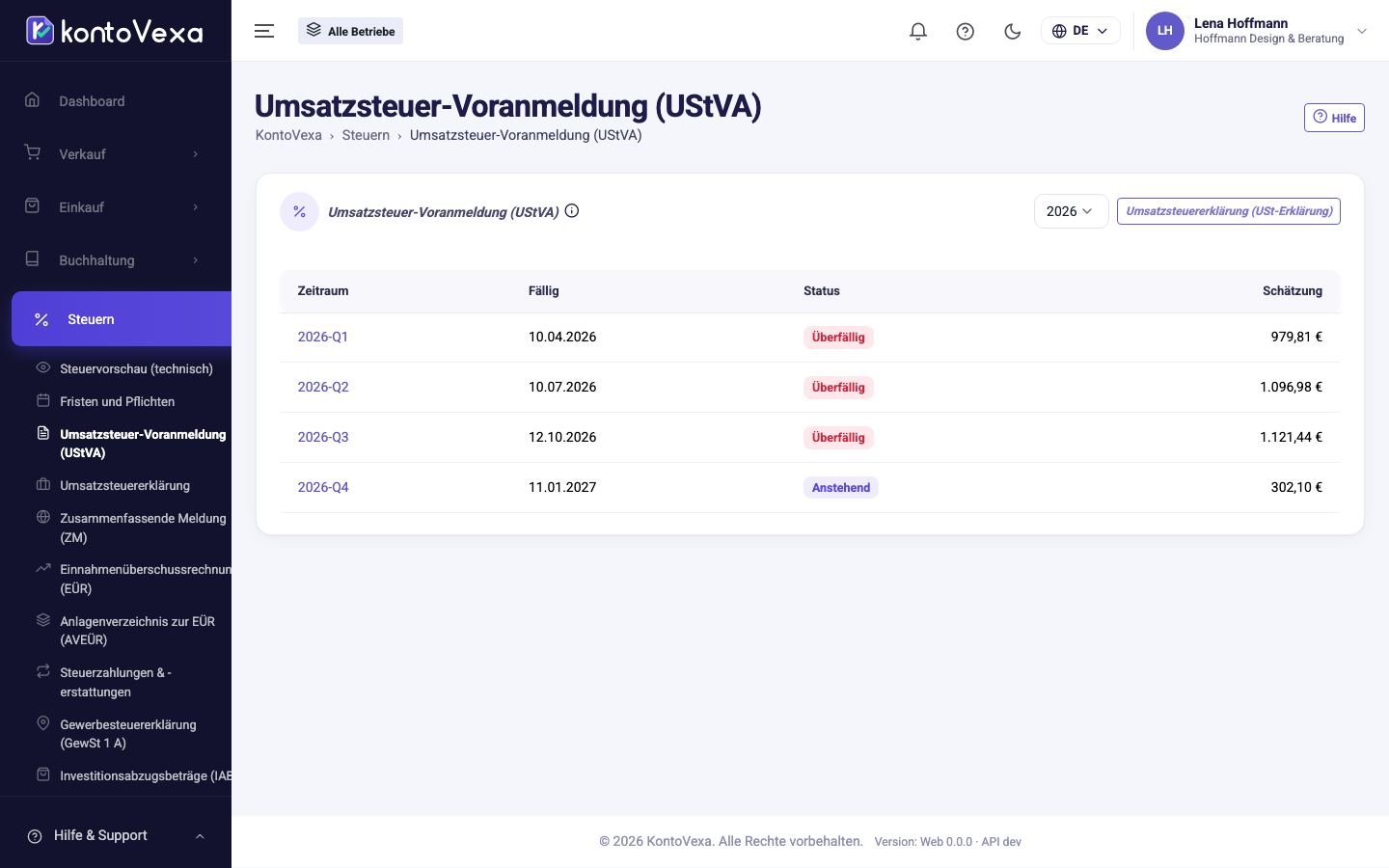Open the 2026-Q2 period link

322,387
